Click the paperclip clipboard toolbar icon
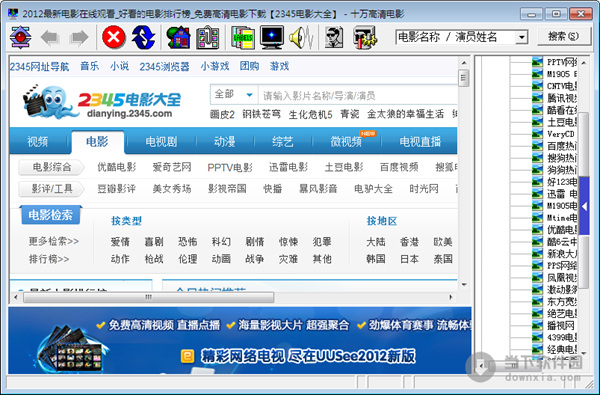The height and width of the screenshot is (395, 600). (207, 38)
